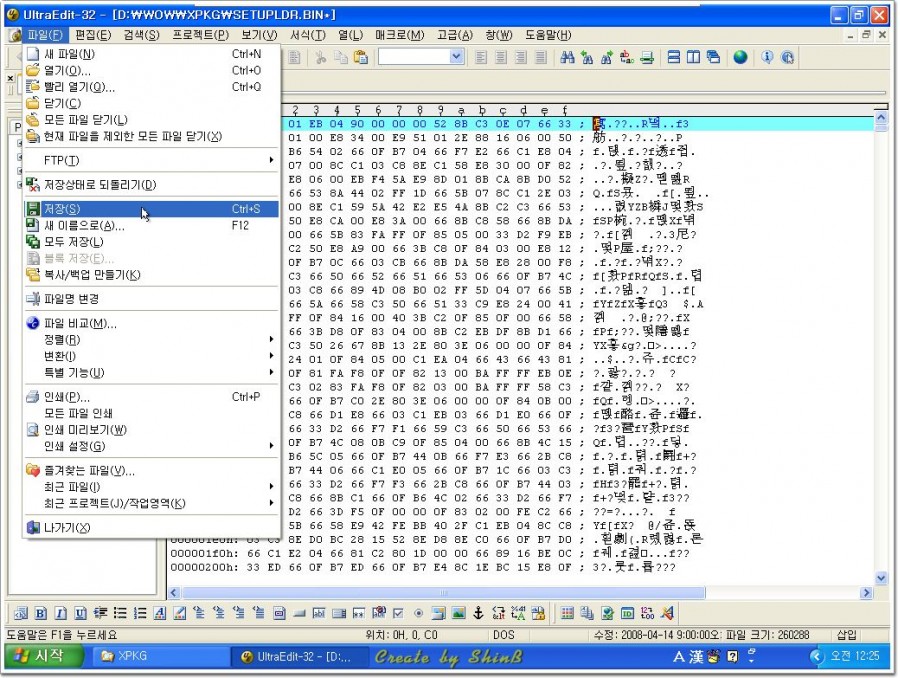
Task: Expand the 변환(I) submenu
Action: coord(152,356)
